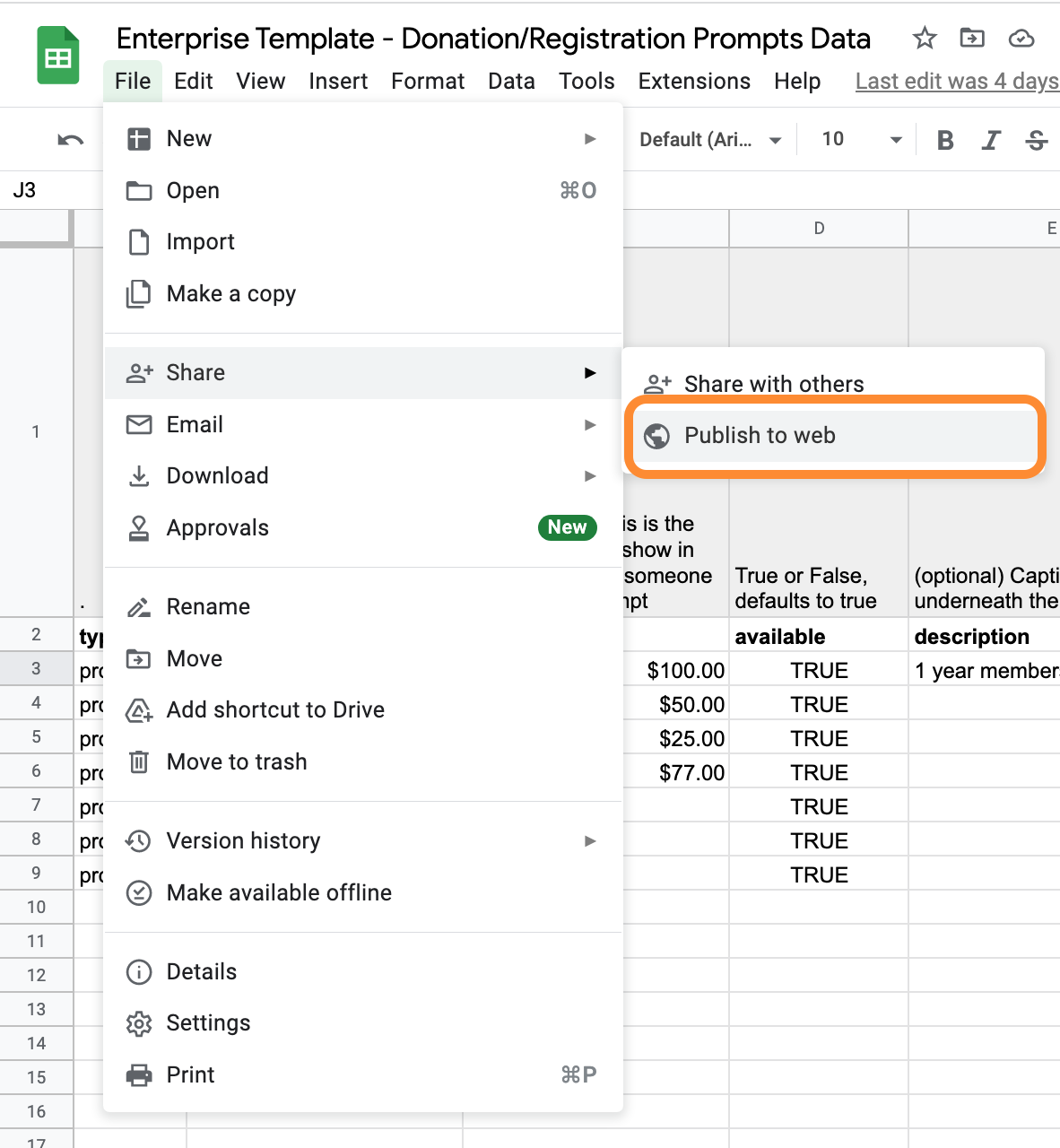Toggle italic formatting
This screenshot has height=1148, width=1060.
click(991, 140)
